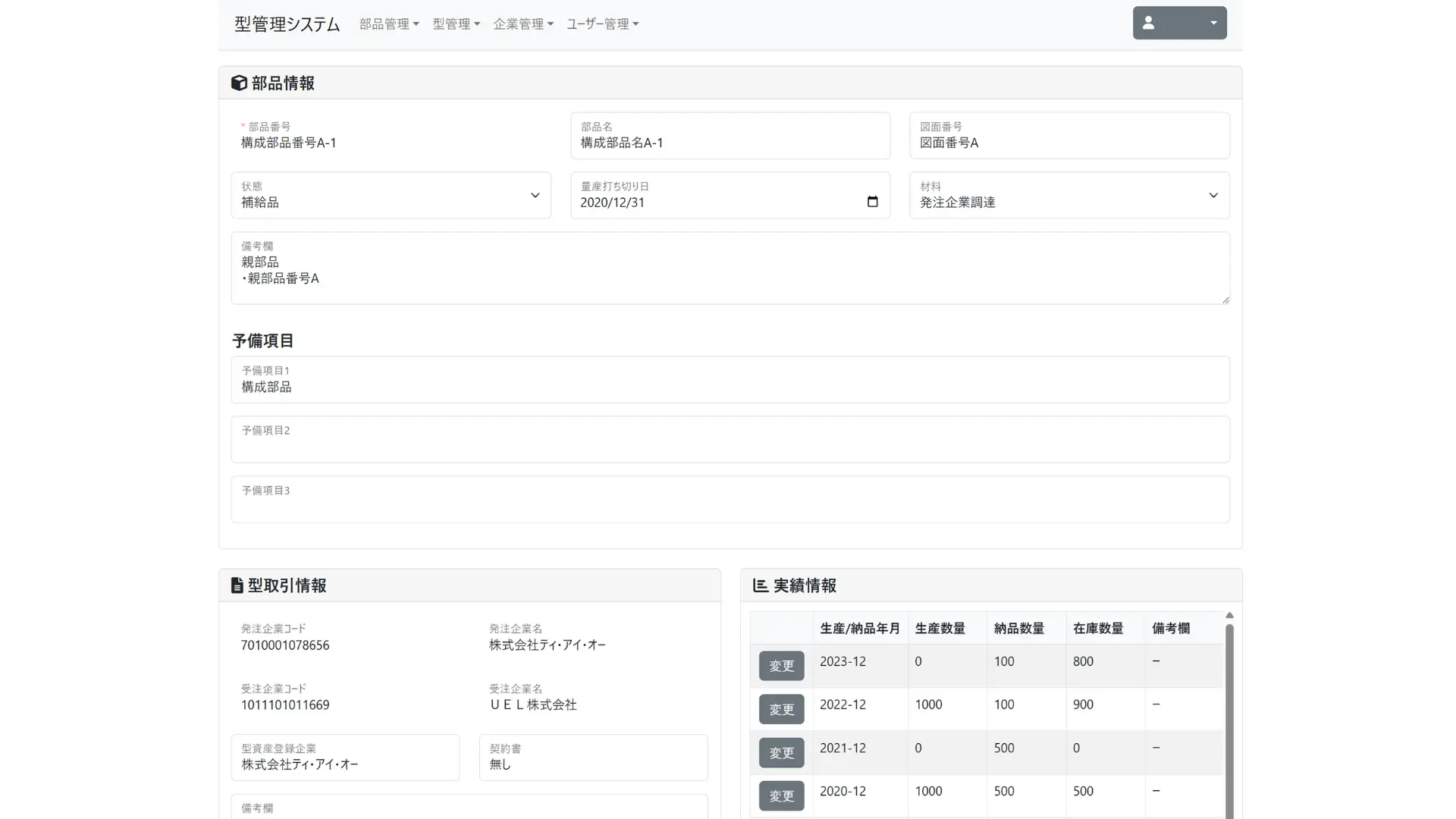Open the 型管理 menu

pos(455,24)
